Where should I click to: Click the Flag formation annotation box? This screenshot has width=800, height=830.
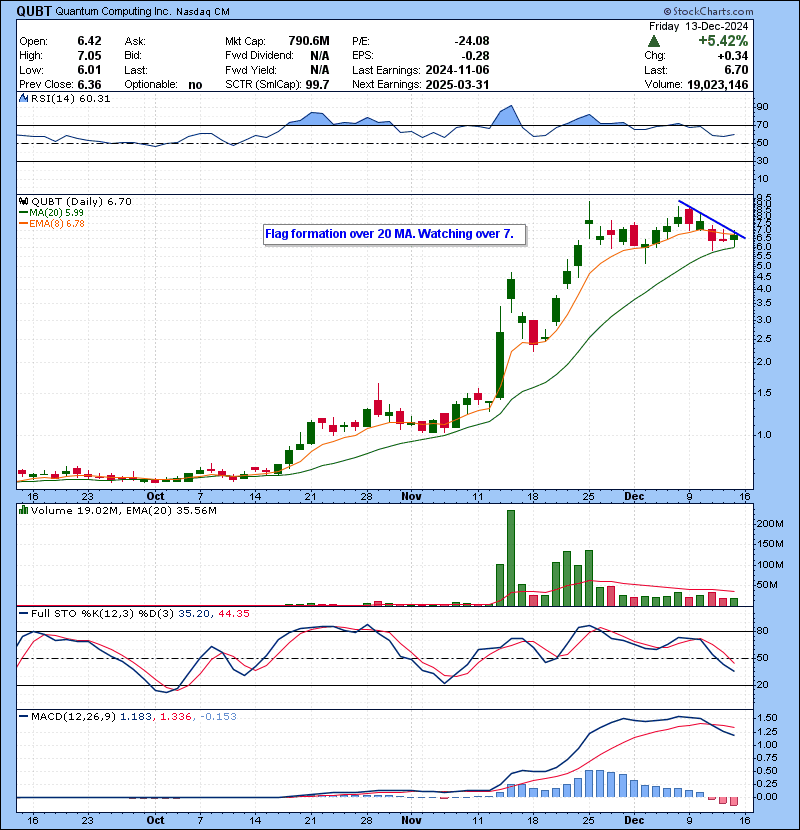click(395, 234)
